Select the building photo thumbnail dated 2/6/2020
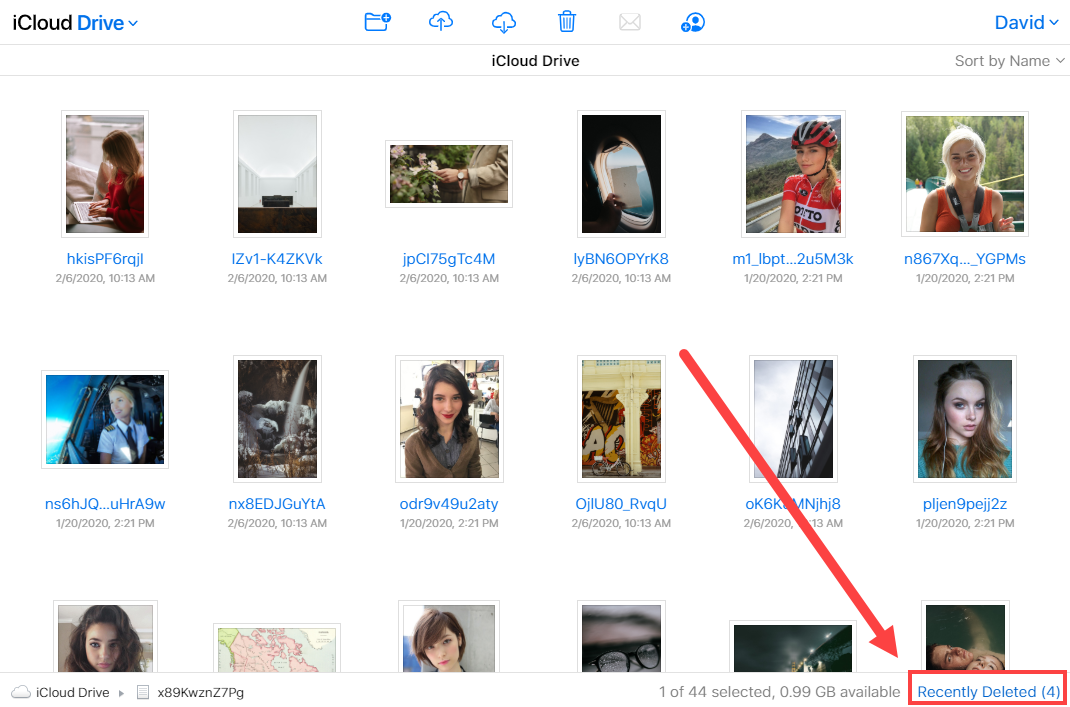 (x=793, y=419)
